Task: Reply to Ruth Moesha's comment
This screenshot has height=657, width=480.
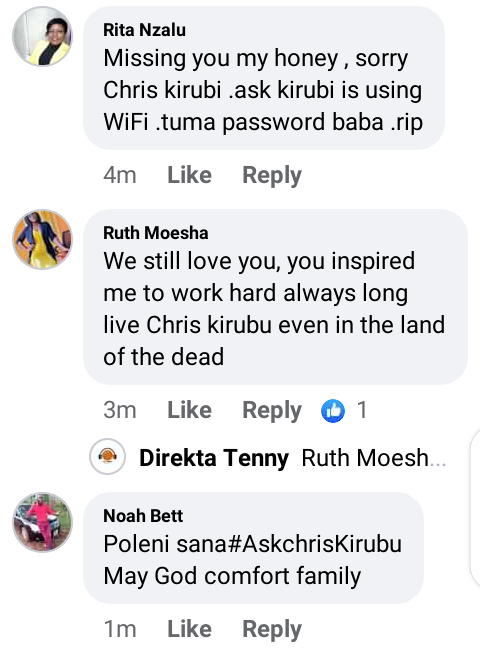Action: click(272, 410)
